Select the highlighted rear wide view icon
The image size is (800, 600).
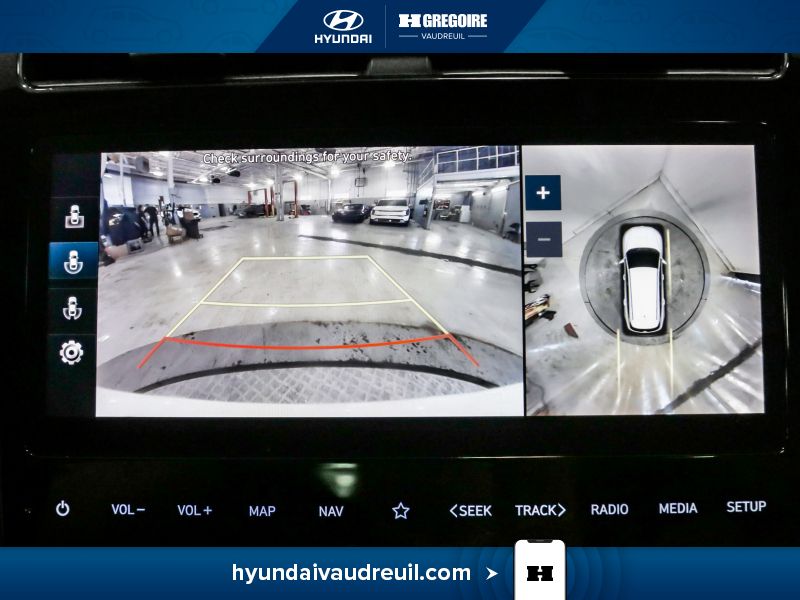[73, 261]
